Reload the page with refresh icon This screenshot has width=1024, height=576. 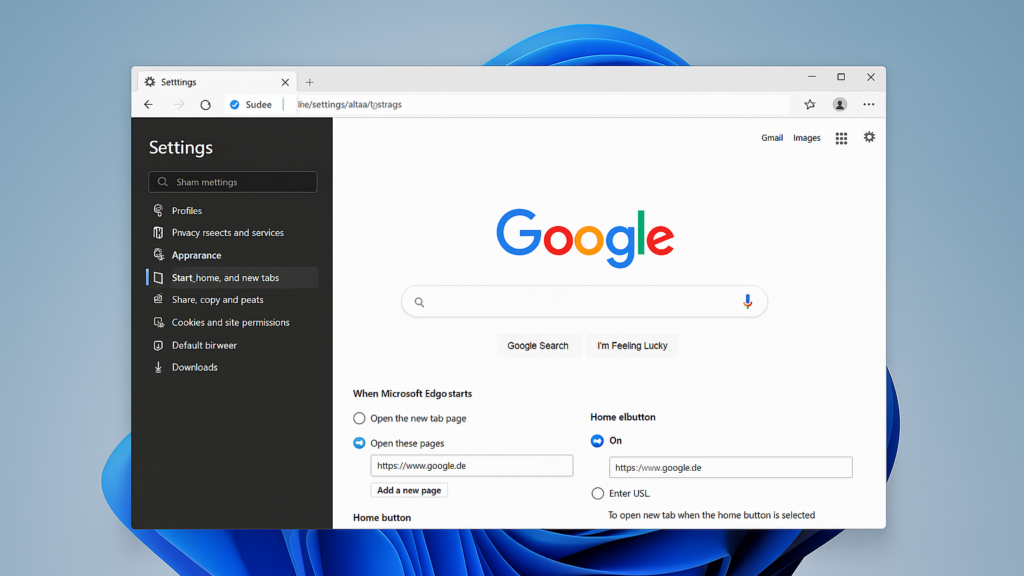206,104
